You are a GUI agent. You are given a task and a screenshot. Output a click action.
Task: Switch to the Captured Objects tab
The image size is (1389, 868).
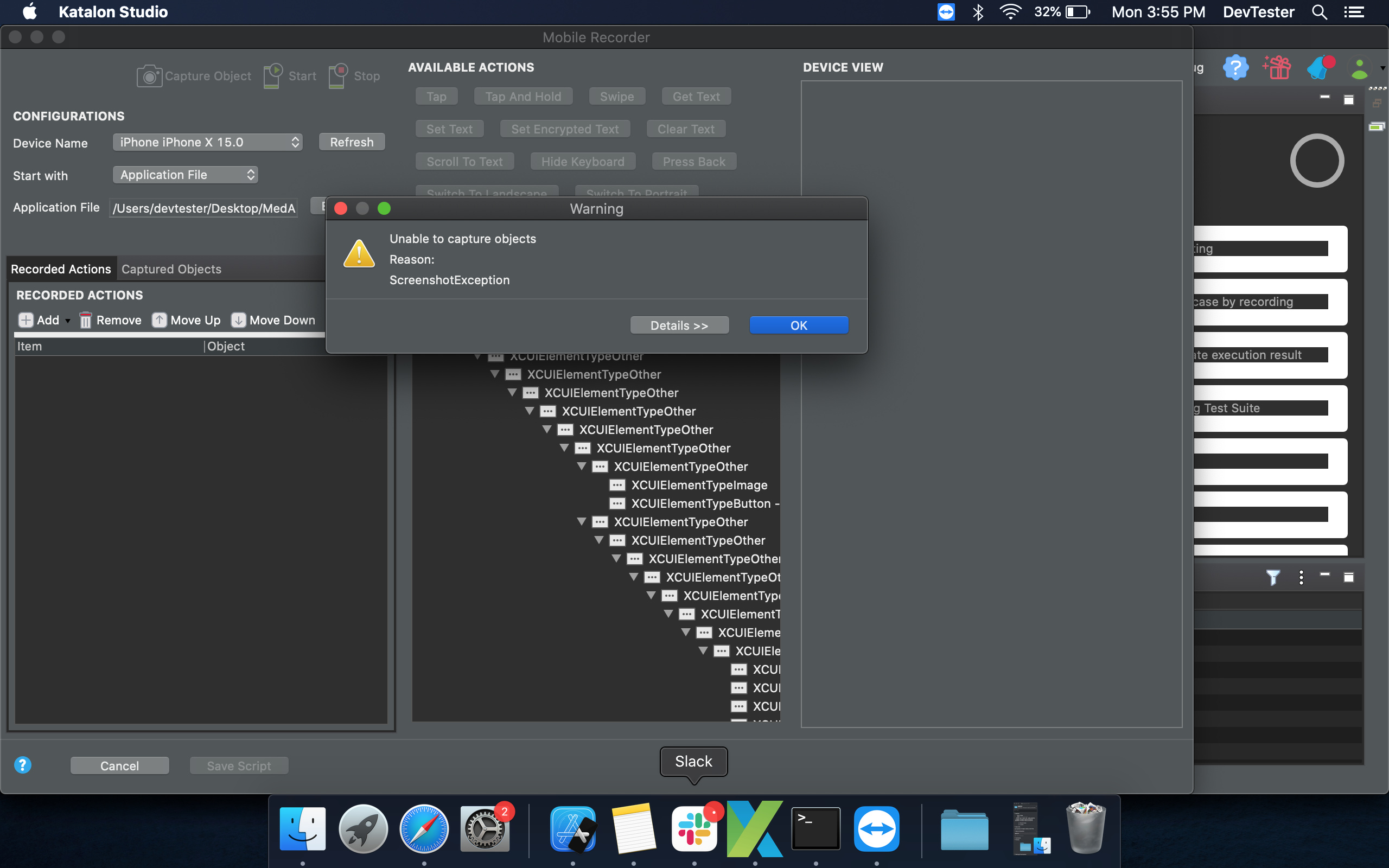[171, 269]
